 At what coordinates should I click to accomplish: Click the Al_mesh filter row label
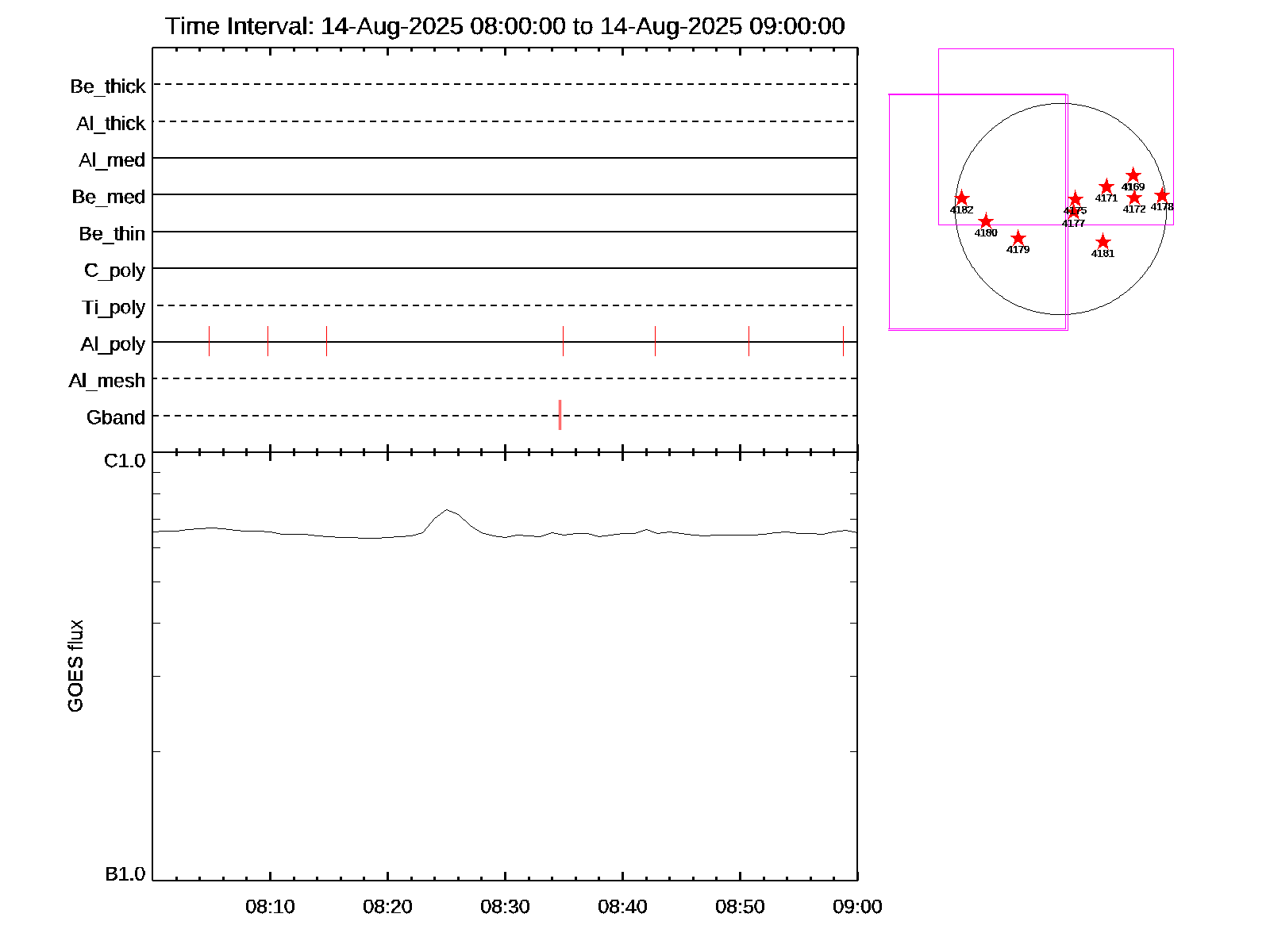(x=107, y=381)
